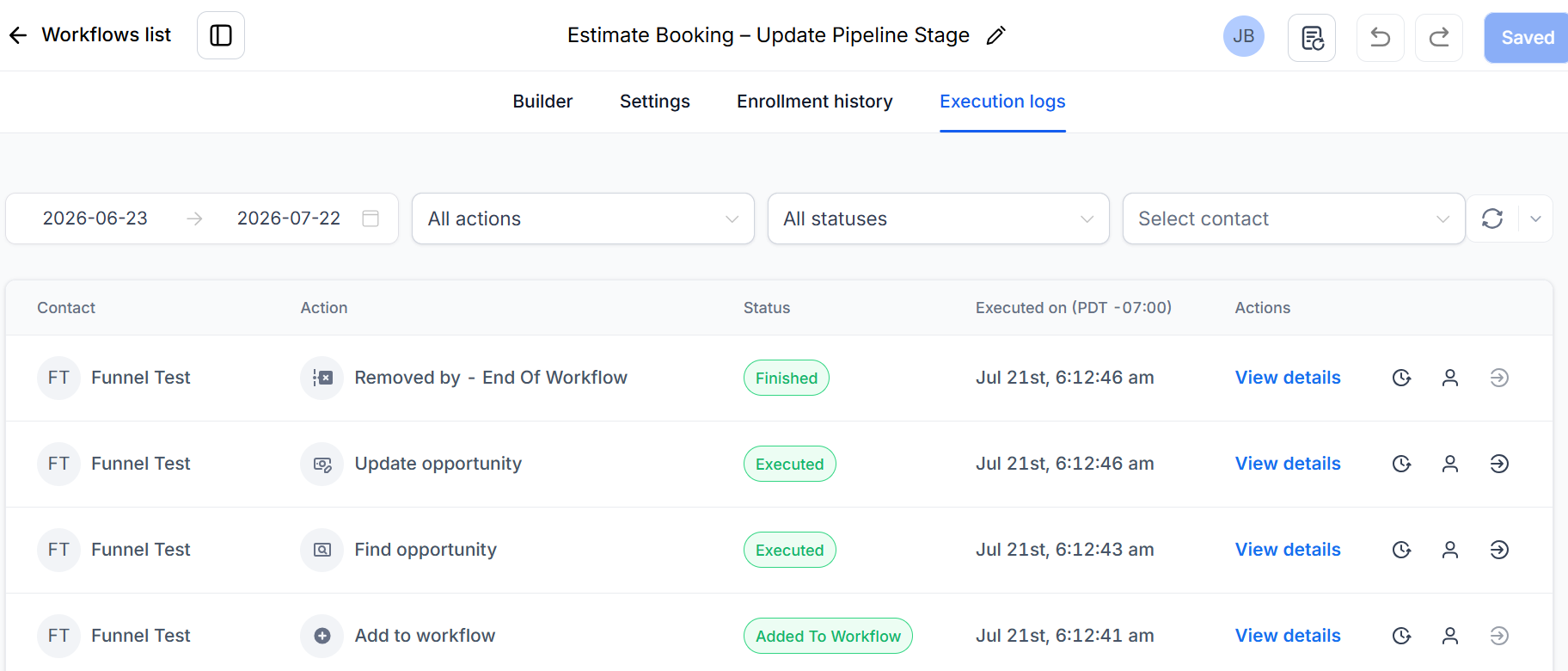Open contact icon in End Of Workflow row
1568x671 pixels.
click(1450, 378)
